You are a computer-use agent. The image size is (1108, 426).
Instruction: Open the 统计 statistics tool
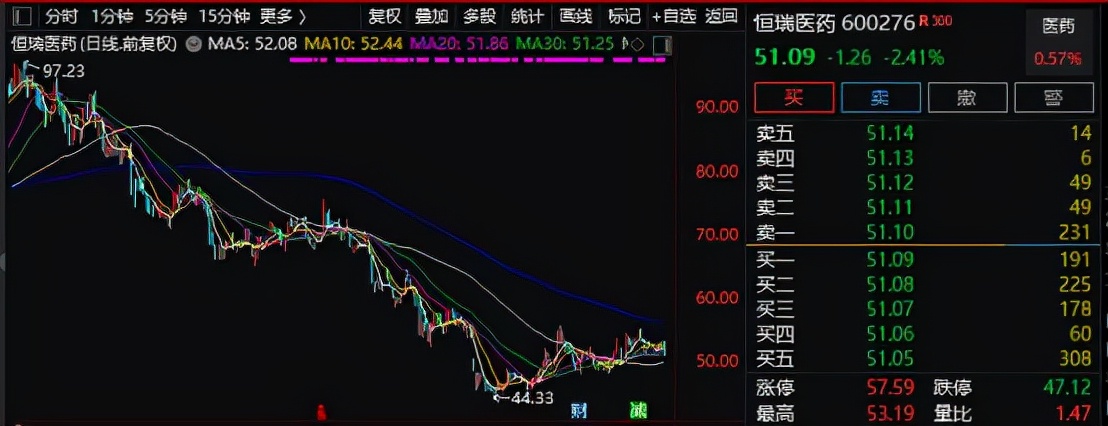527,16
